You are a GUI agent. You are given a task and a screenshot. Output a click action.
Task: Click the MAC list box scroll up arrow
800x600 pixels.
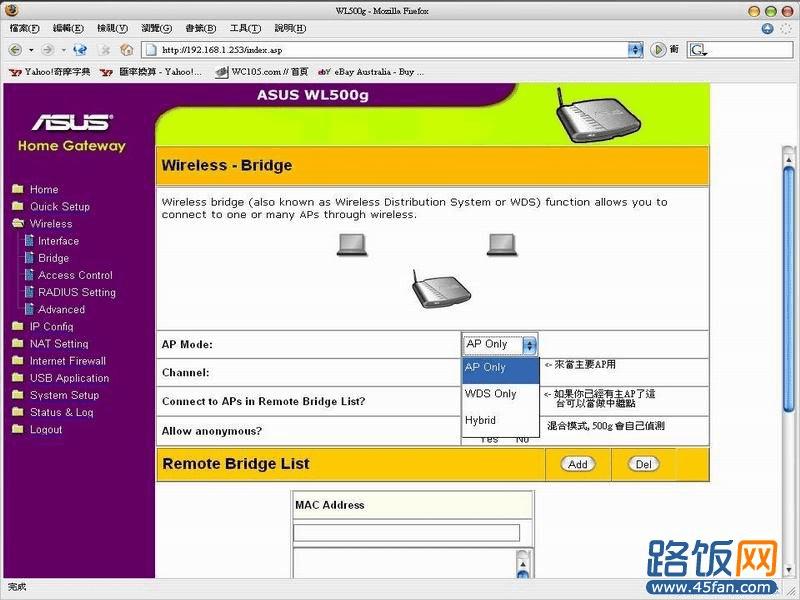pos(523,563)
